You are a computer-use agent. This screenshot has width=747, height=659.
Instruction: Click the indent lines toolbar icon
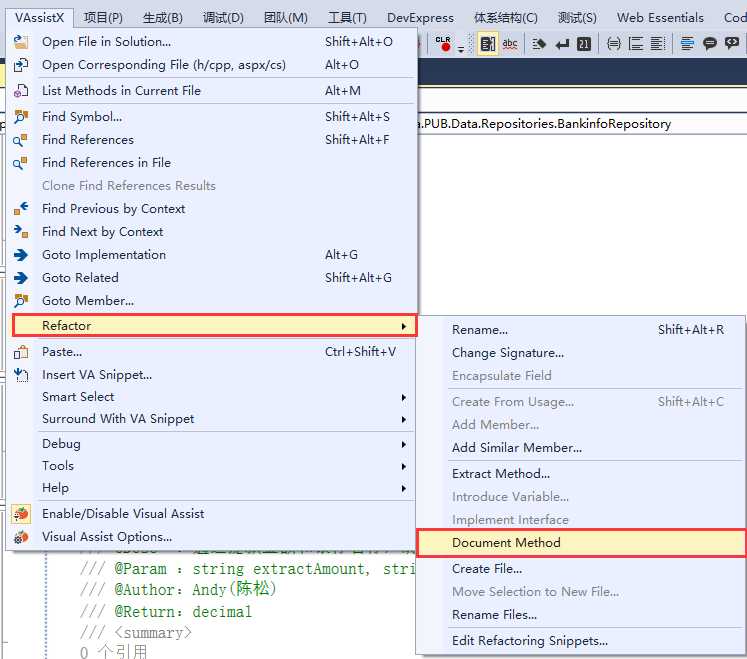coord(636,44)
